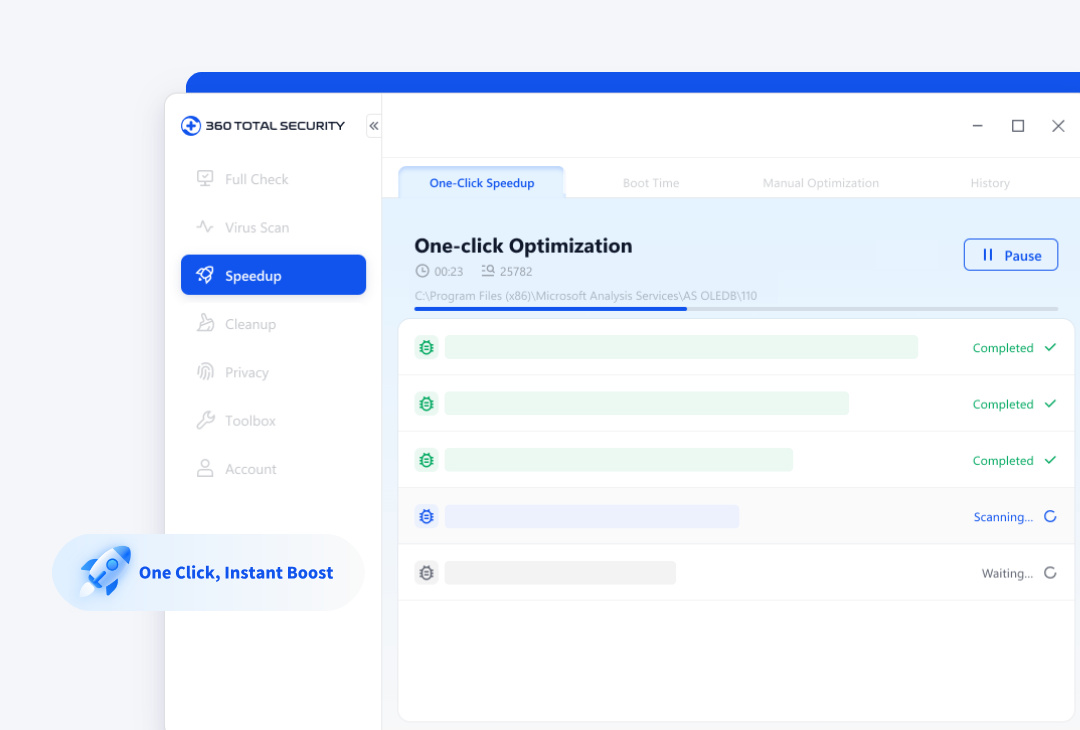Click Completed status in third row
The image size is (1080, 730).
[x=1003, y=461]
